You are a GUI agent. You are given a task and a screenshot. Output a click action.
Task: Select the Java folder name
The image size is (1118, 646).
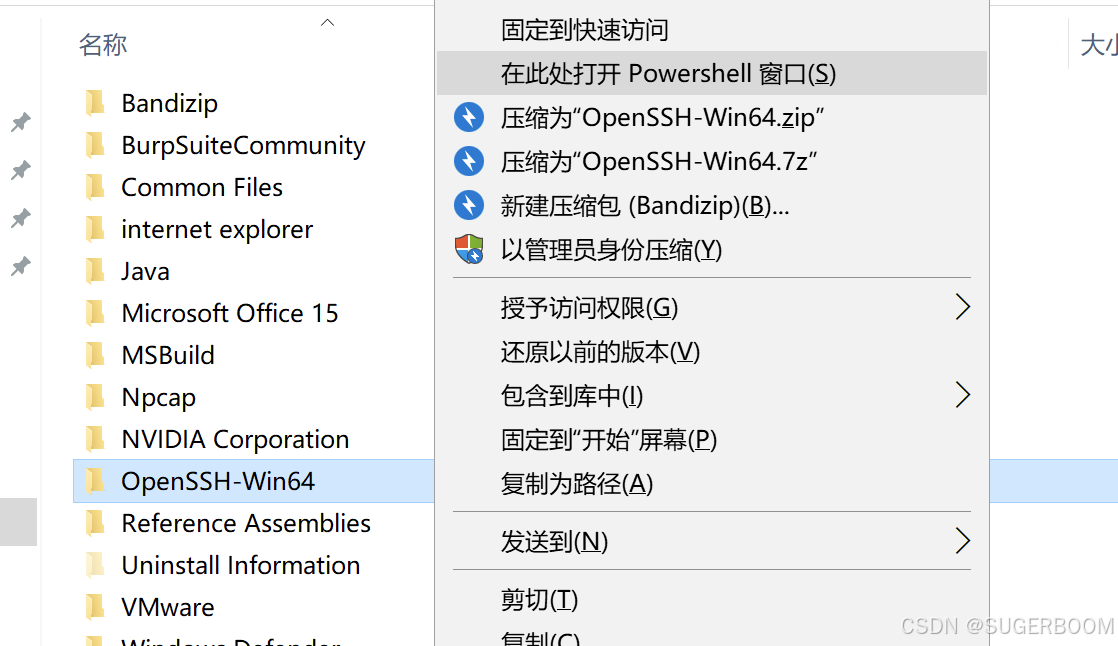[145, 272]
